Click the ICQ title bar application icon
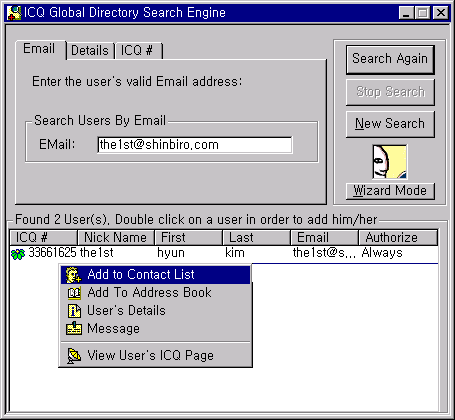Screen dimensions: 455x420 14,13
